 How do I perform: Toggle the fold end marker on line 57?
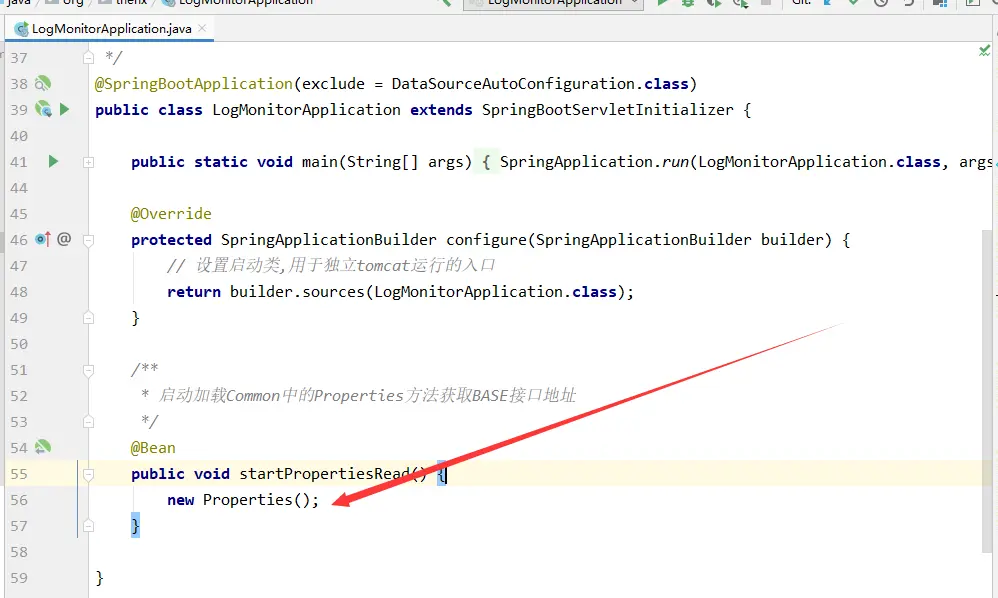tap(88, 526)
